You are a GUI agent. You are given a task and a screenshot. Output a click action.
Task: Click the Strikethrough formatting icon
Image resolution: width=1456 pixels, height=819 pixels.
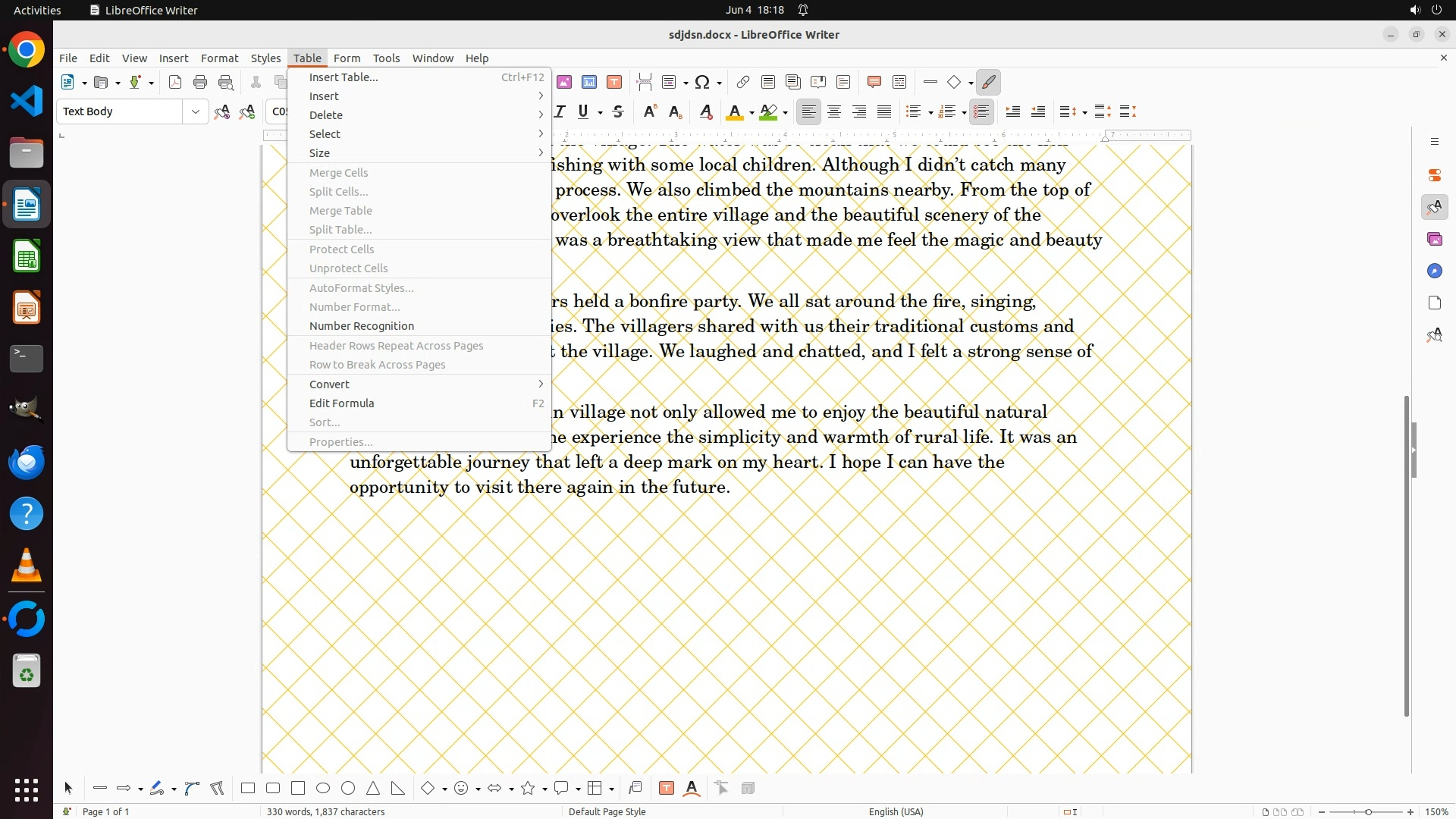618,111
